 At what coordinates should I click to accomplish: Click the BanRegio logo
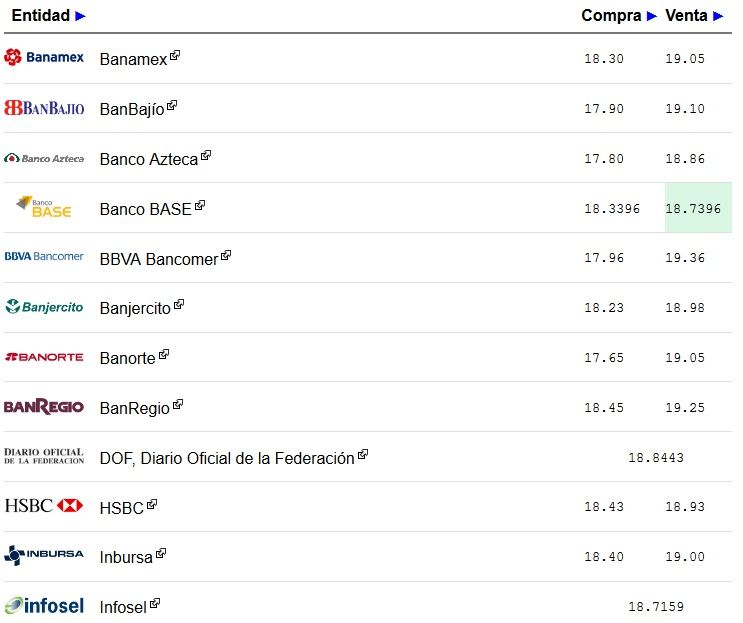coord(44,406)
